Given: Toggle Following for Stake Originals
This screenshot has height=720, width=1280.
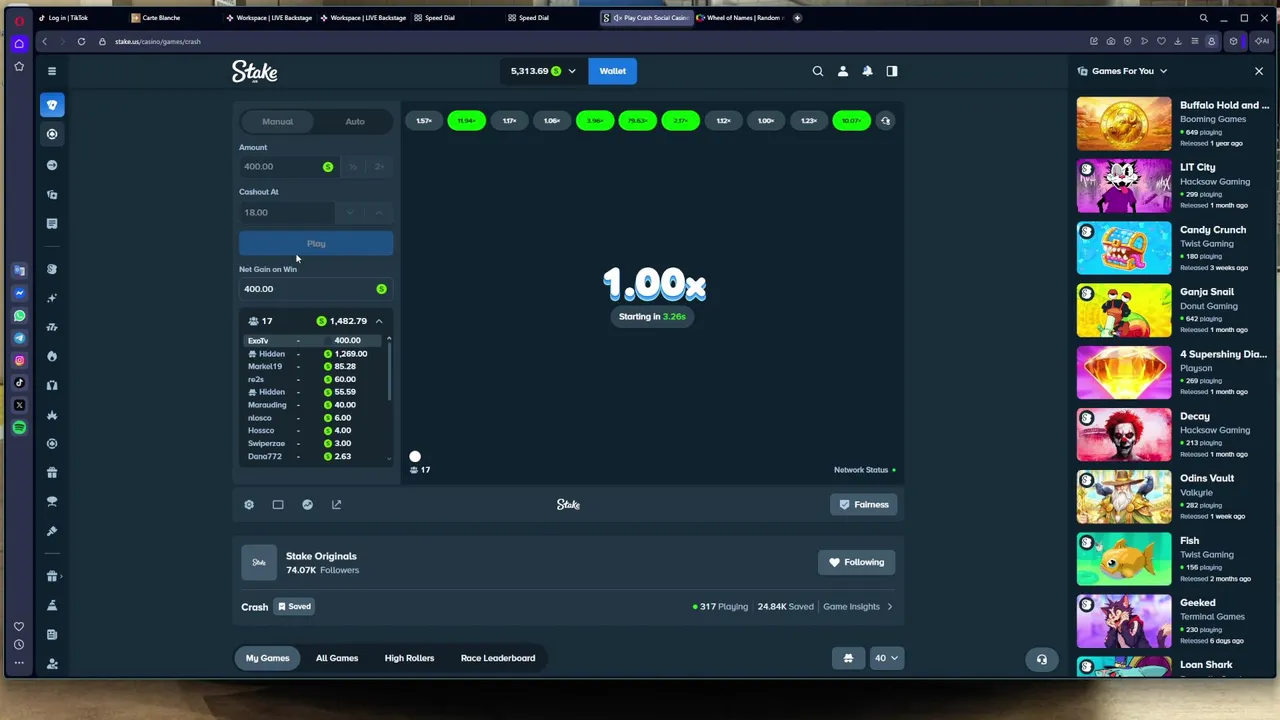Looking at the screenshot, I should tap(855, 562).
